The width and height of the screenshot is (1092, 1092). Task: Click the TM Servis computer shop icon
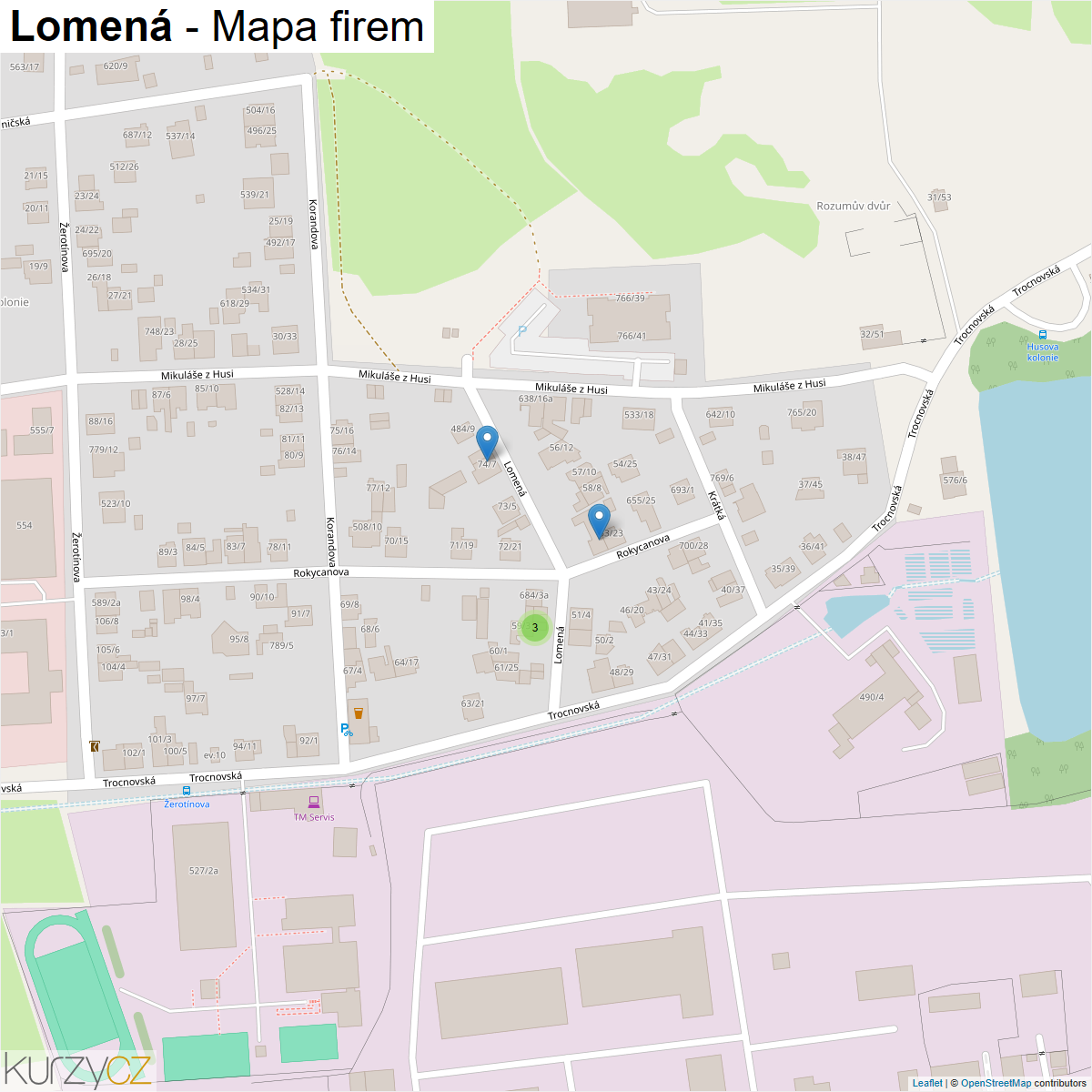(x=314, y=802)
